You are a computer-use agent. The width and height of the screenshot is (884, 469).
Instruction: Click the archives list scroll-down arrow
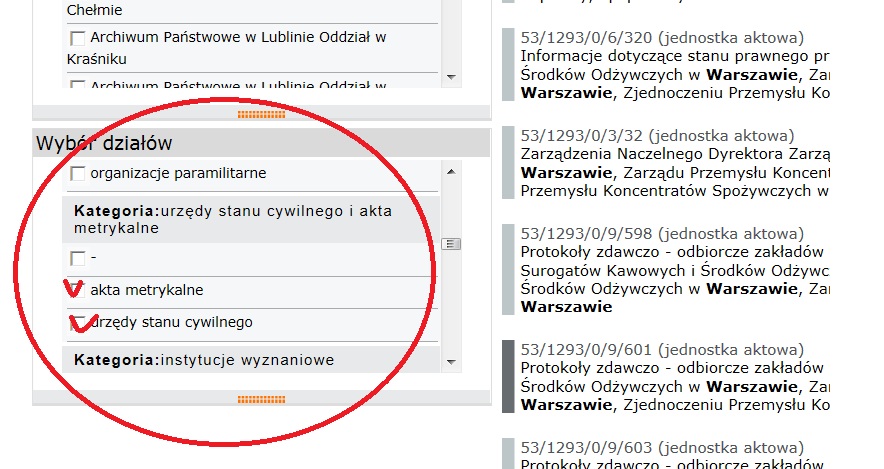450,77
